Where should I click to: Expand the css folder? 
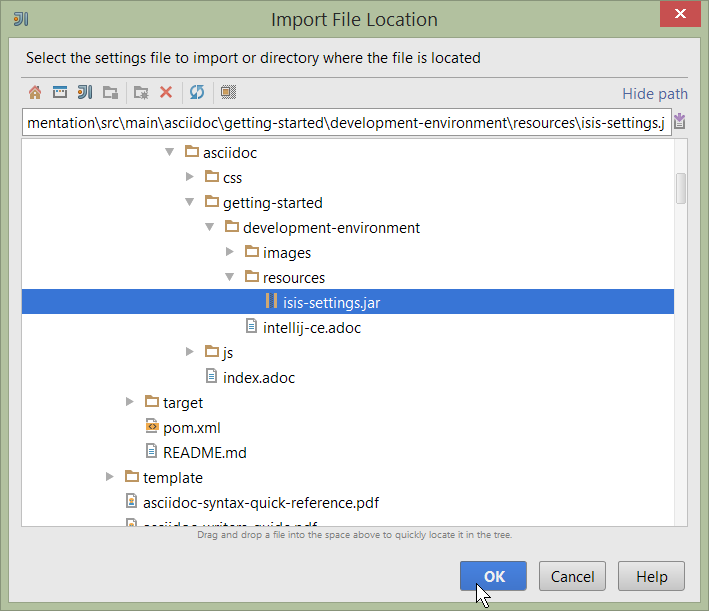[190, 177]
